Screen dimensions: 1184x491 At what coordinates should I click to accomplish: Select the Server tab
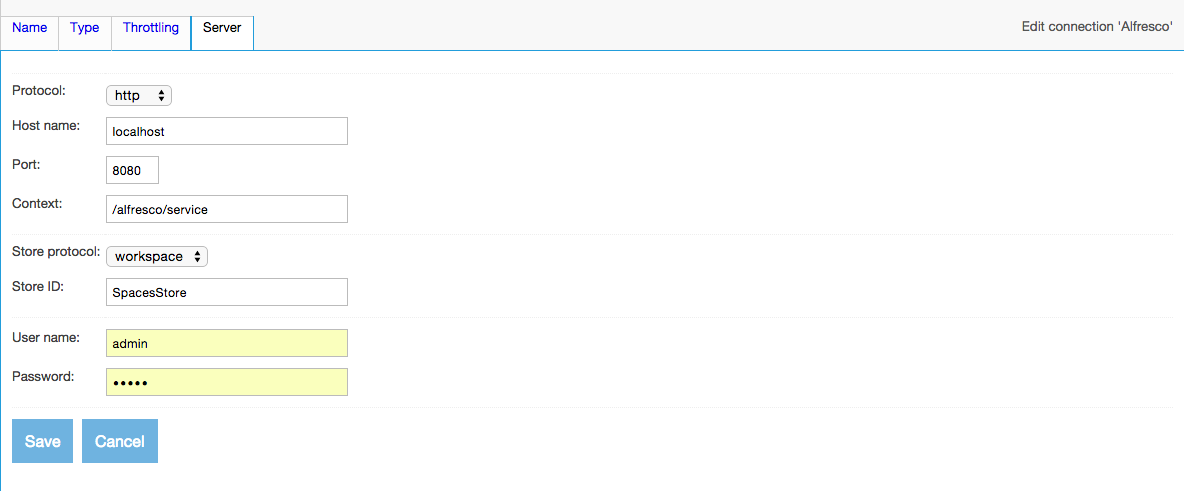[x=222, y=28]
